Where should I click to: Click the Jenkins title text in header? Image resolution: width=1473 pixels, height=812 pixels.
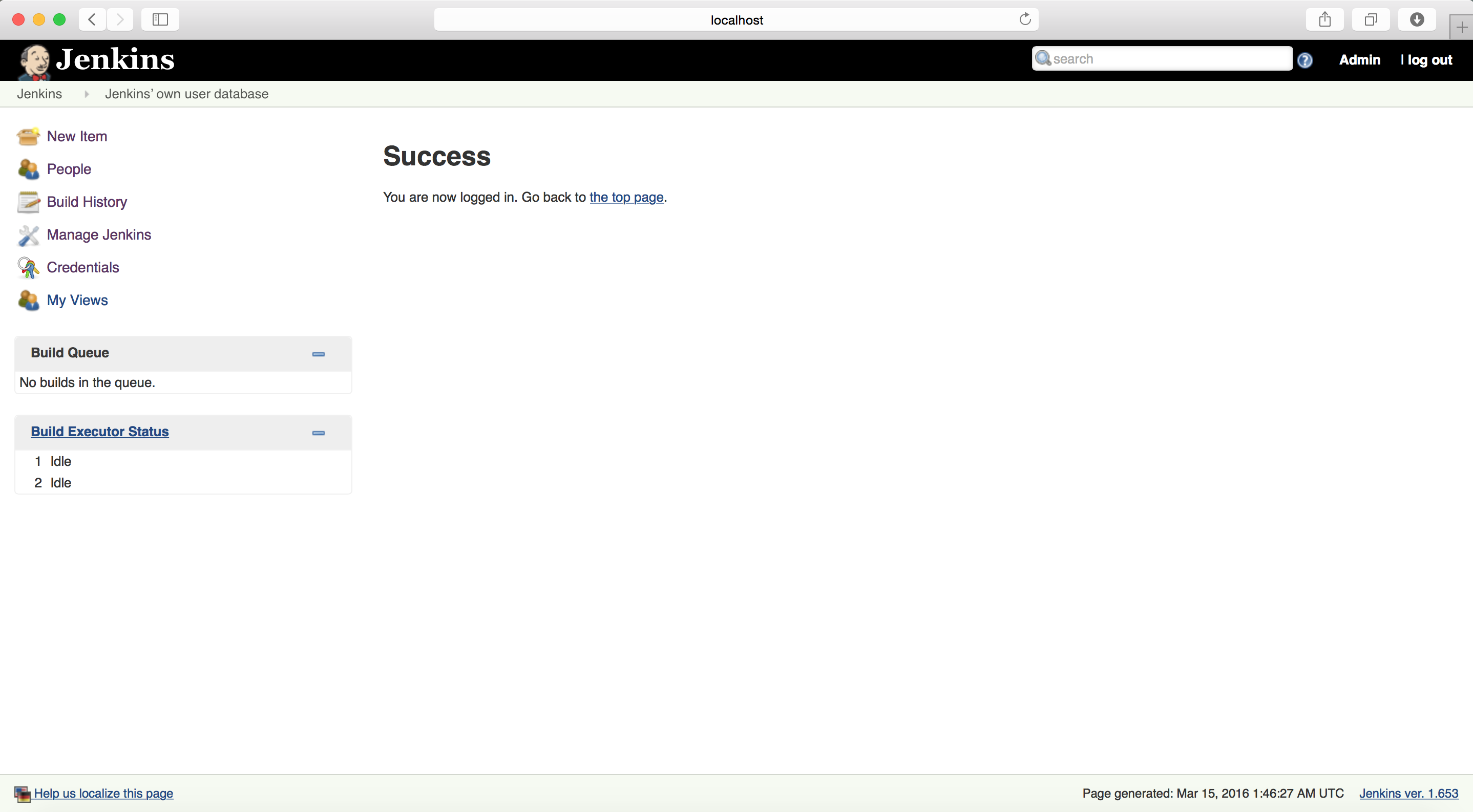click(115, 59)
